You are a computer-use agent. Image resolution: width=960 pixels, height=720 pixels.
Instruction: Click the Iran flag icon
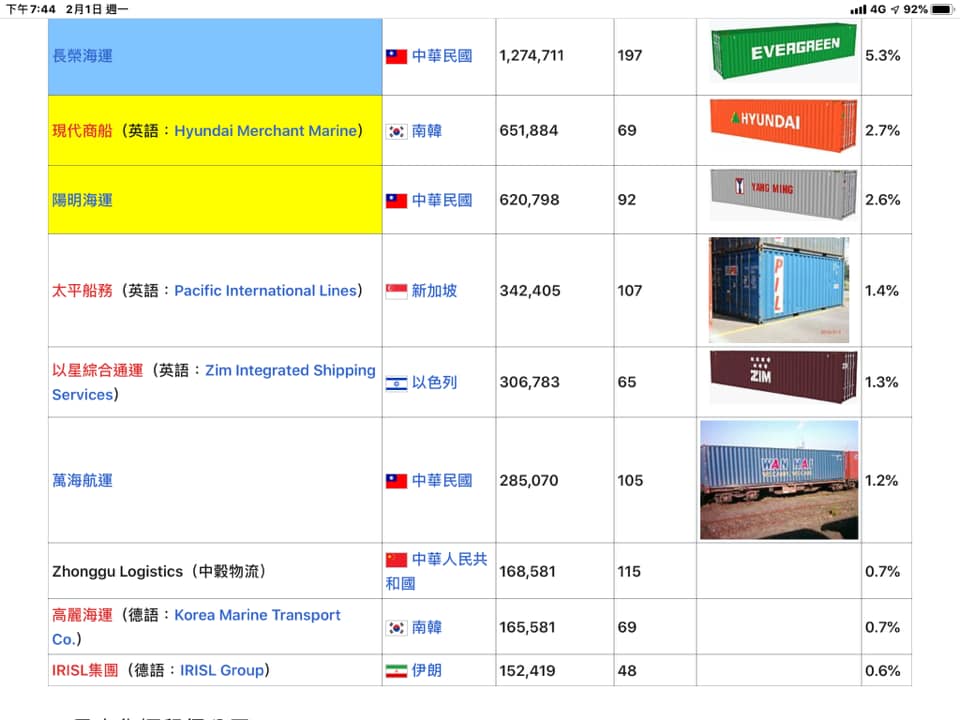point(396,671)
